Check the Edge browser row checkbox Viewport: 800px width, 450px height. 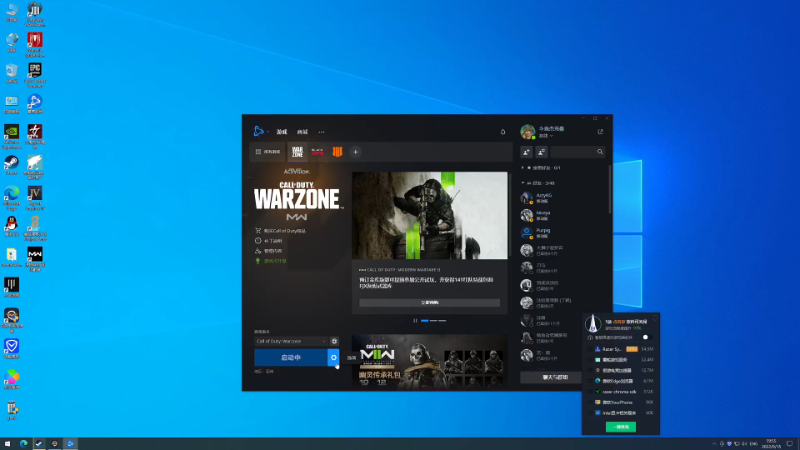point(591,381)
